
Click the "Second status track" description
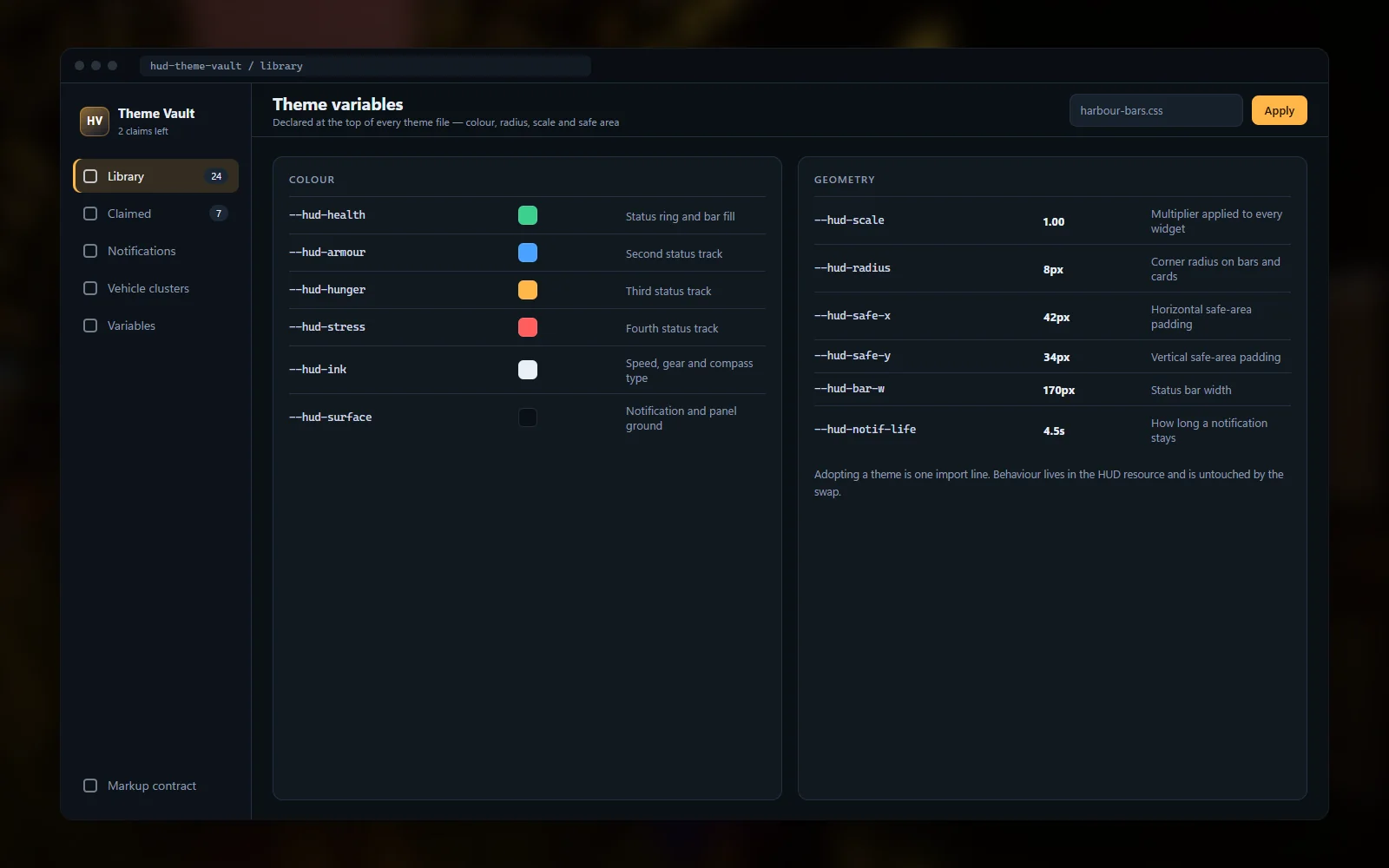pyautogui.click(x=674, y=254)
